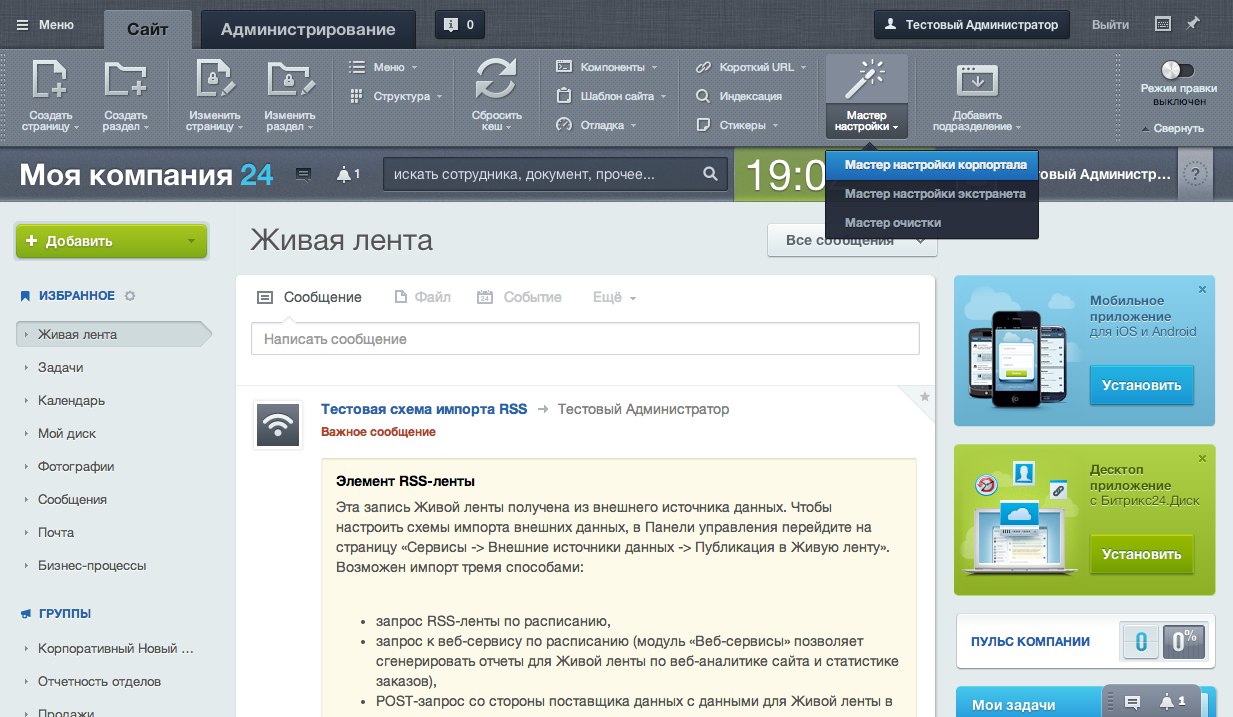This screenshot has height=717, width=1233.
Task: Close the mobile app banner
Action: point(1202,289)
